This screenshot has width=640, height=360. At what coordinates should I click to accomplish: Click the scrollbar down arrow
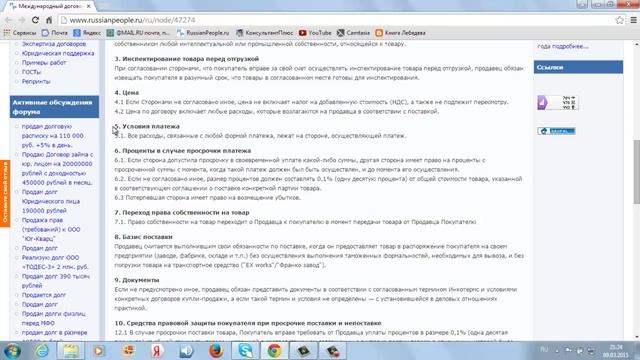point(636,337)
